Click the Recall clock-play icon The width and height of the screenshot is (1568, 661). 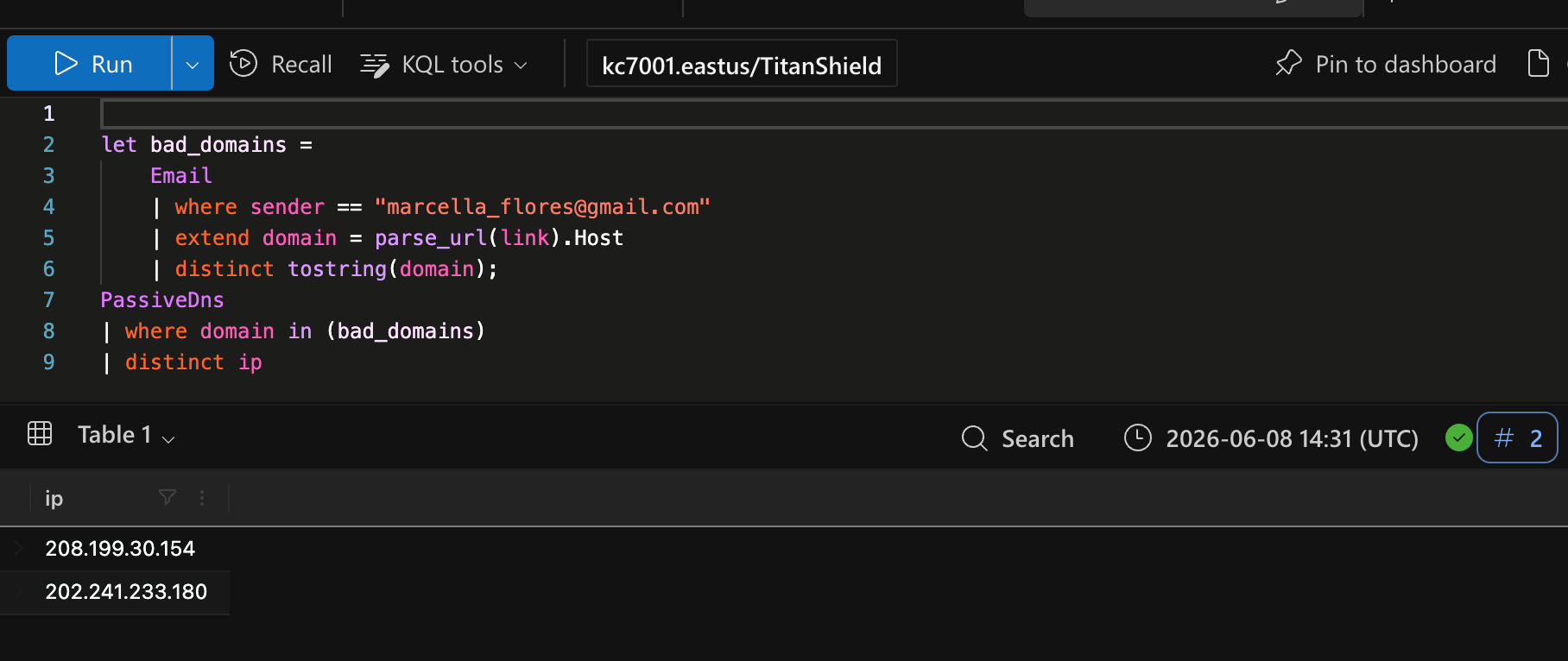[x=243, y=64]
